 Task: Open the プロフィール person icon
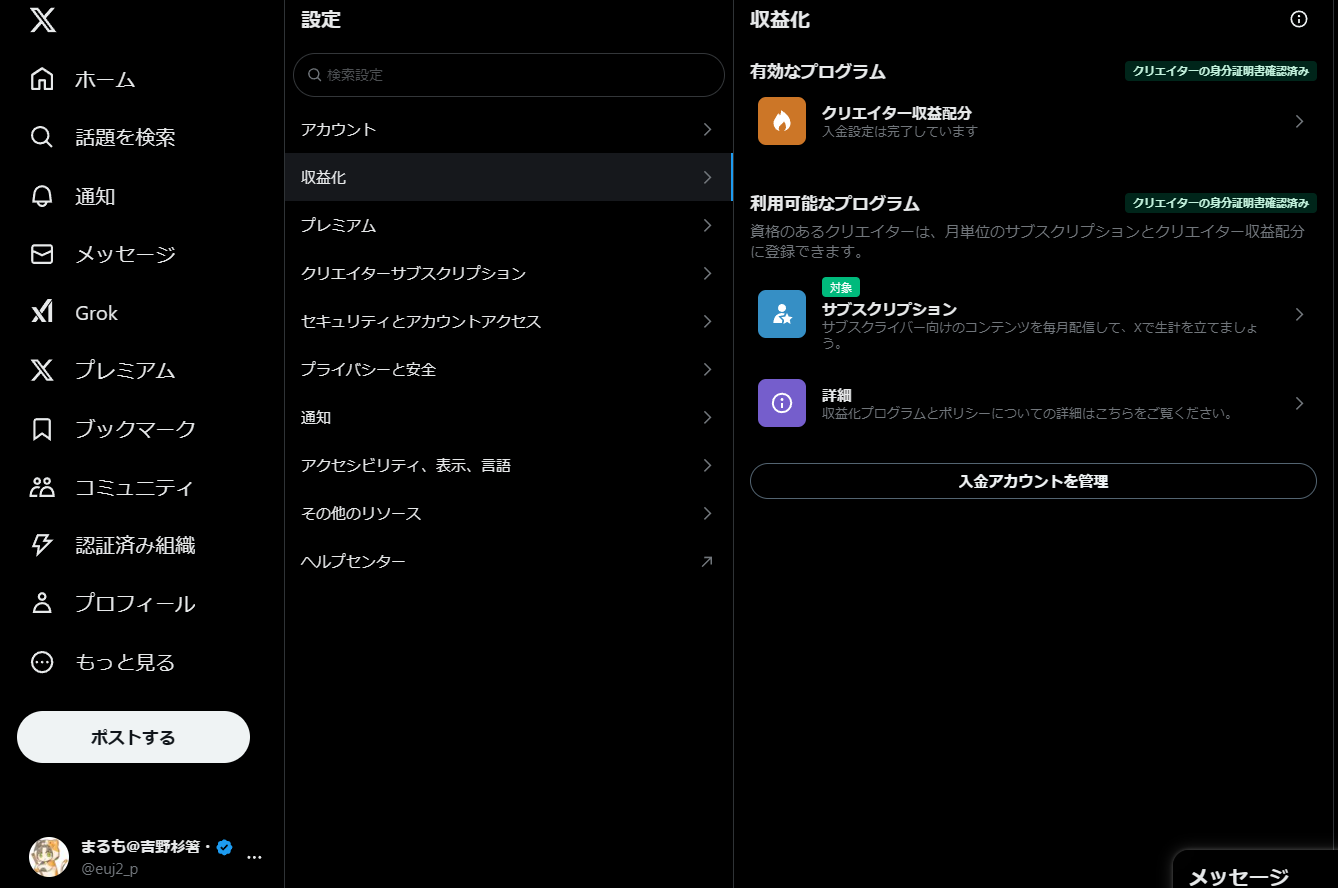point(42,603)
